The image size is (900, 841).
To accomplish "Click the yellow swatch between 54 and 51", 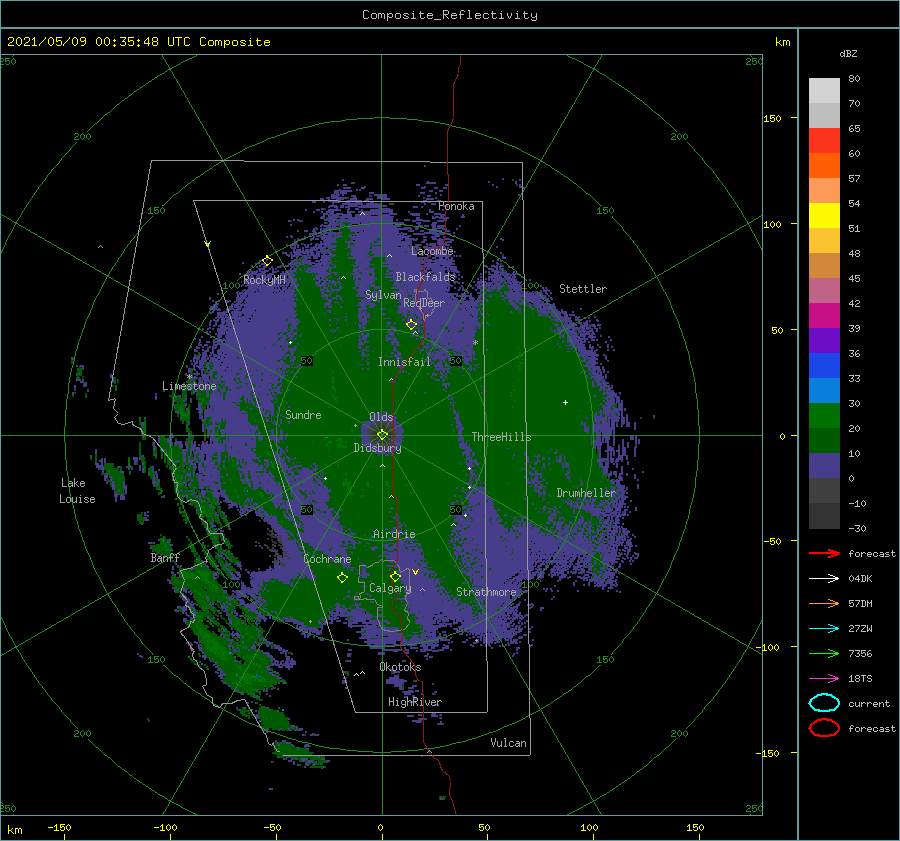I will coord(824,216).
